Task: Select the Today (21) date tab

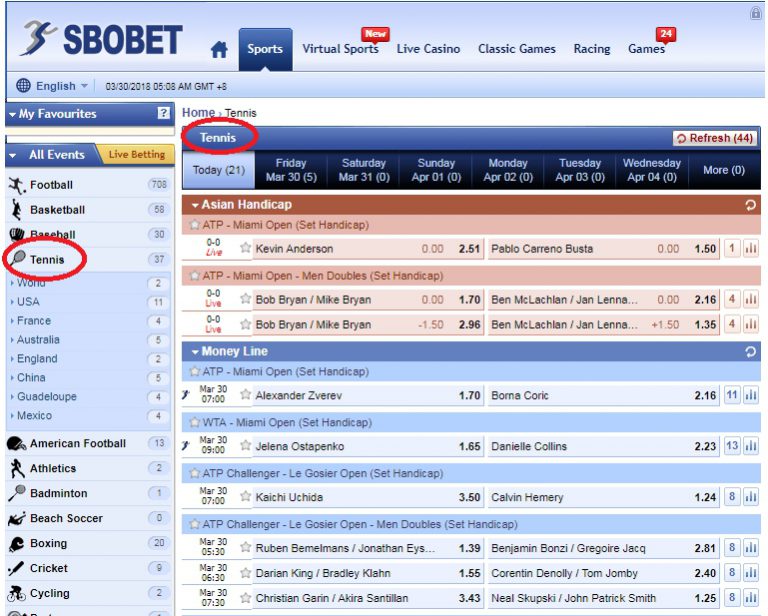Action: coord(218,170)
